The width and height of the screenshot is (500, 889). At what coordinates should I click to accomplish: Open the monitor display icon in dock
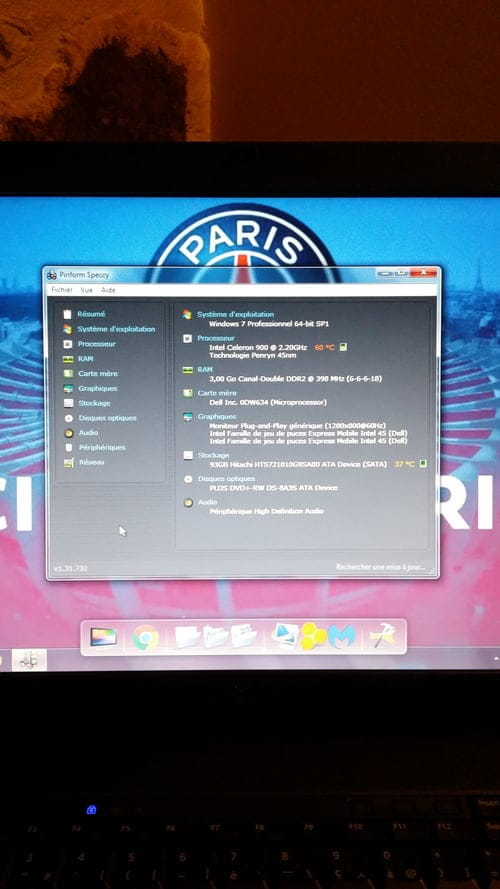[104, 637]
